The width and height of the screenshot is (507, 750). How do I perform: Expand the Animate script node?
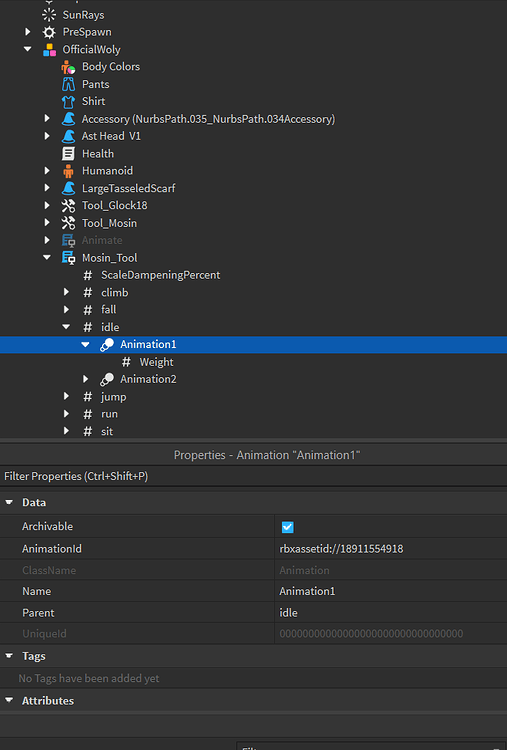tap(47, 240)
